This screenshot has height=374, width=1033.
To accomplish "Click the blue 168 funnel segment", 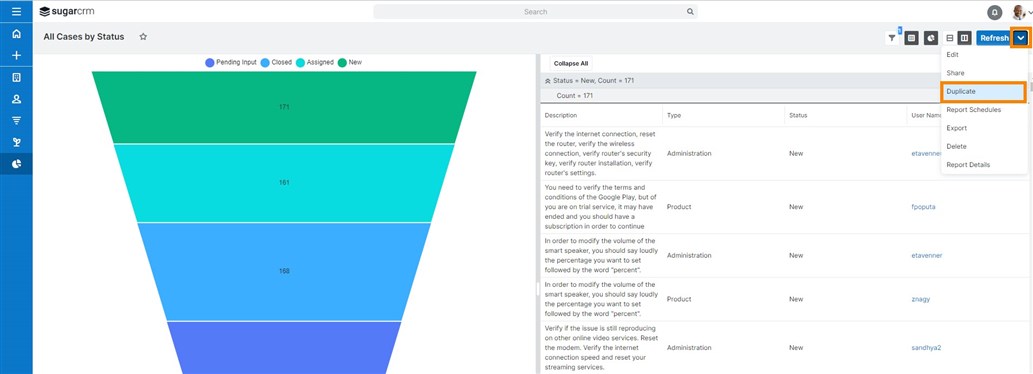I will pyautogui.click(x=284, y=271).
